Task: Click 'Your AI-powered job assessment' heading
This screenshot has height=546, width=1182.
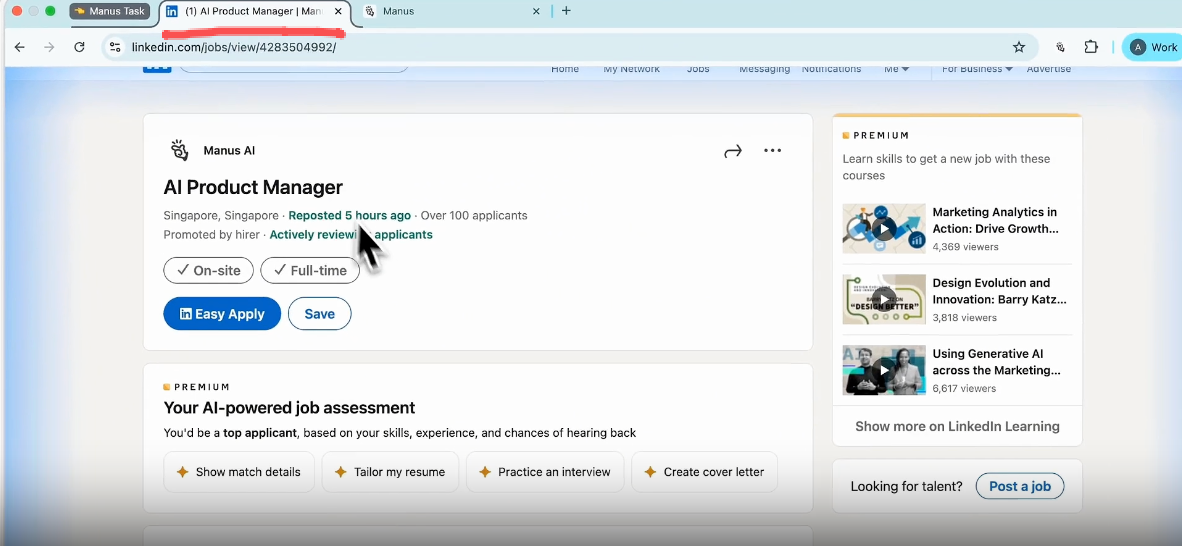Action: [289, 408]
